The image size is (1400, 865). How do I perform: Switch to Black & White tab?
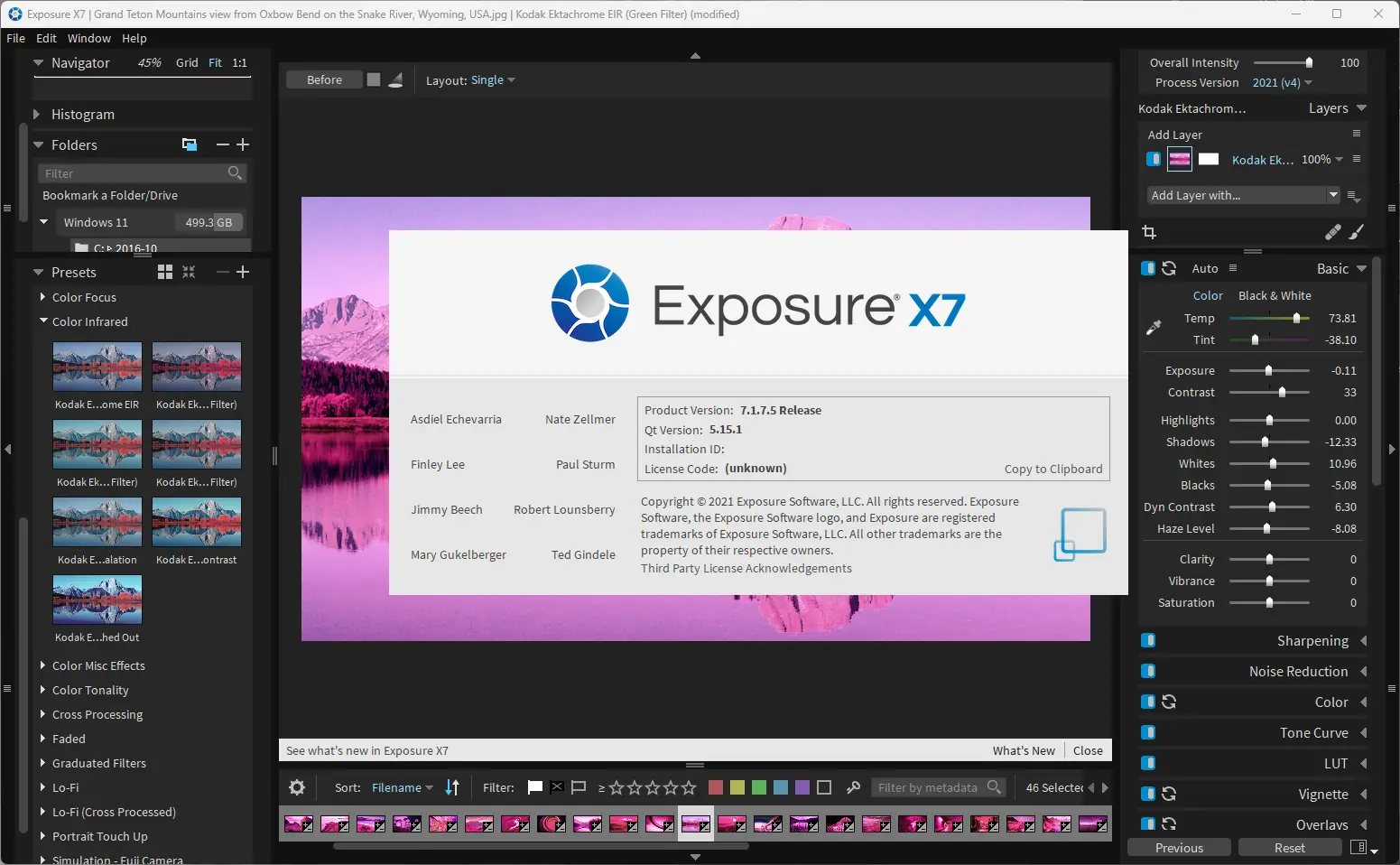1275,295
